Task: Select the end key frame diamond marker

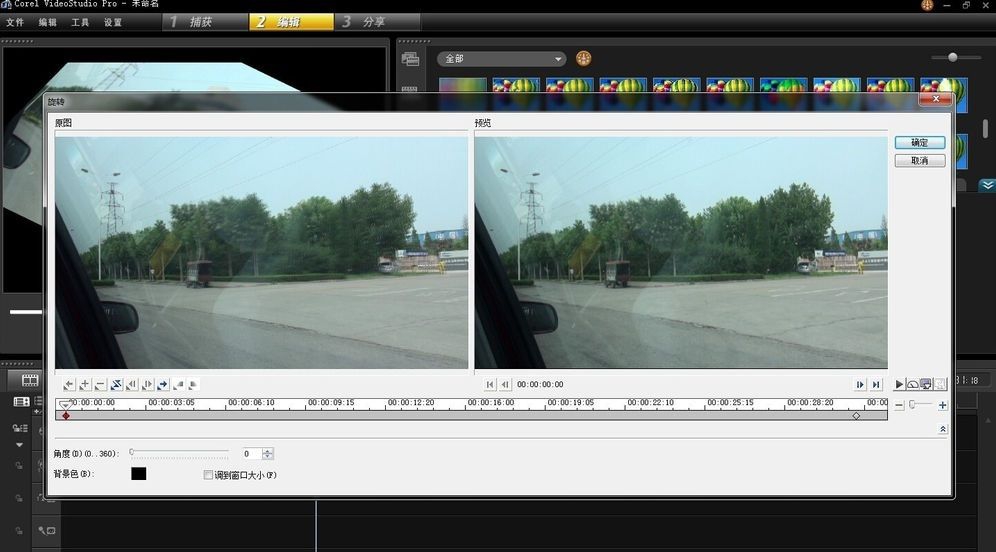Action: [856, 415]
